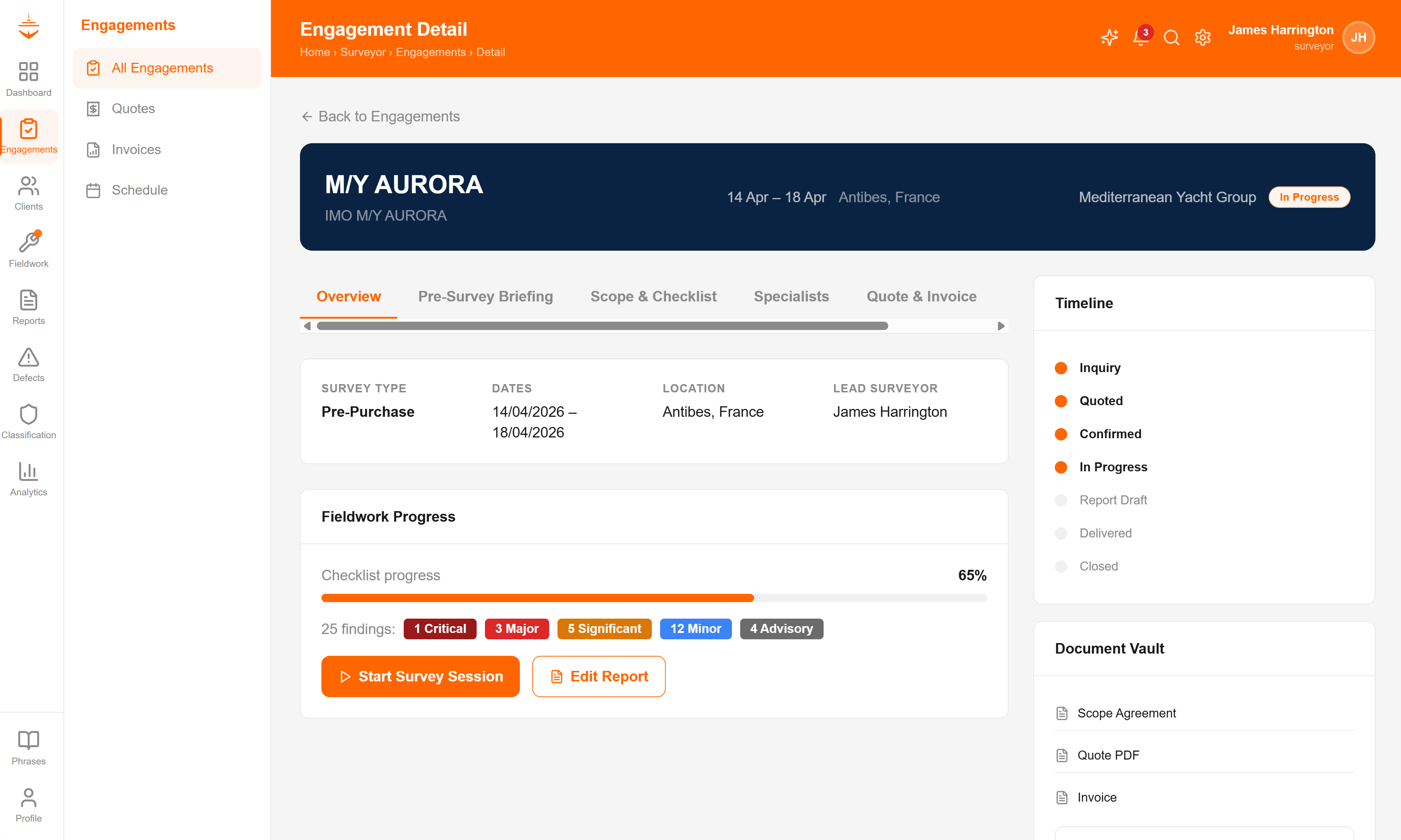
Task: Open the Phrases book icon
Action: pos(28,747)
